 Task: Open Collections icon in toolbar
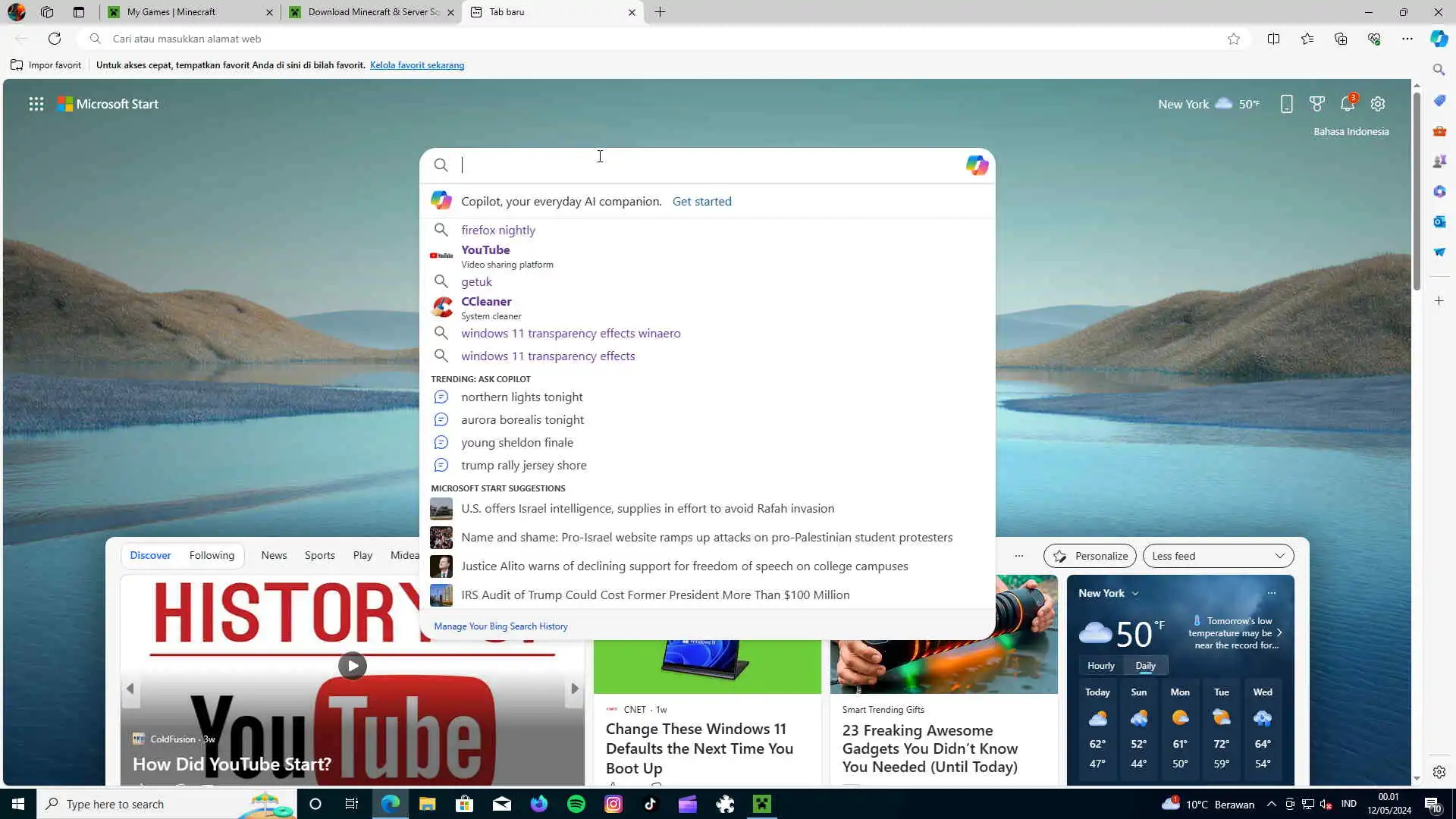[1340, 39]
